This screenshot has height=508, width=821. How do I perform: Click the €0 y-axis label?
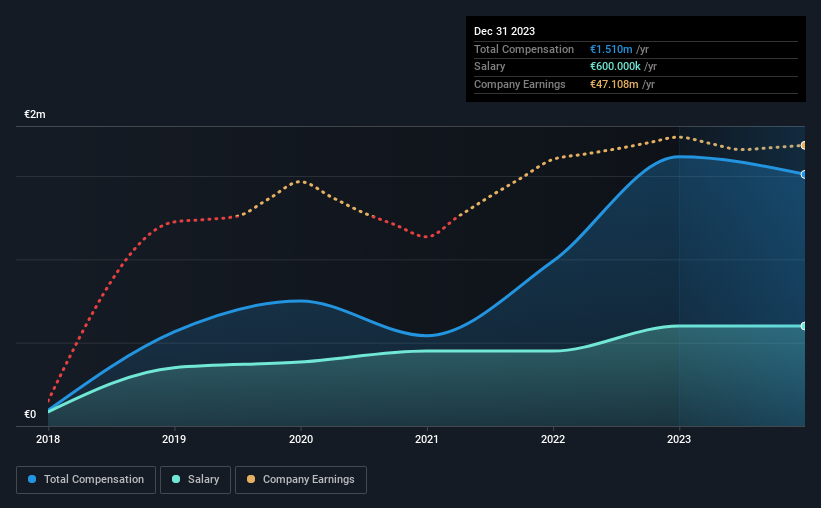[x=30, y=414]
